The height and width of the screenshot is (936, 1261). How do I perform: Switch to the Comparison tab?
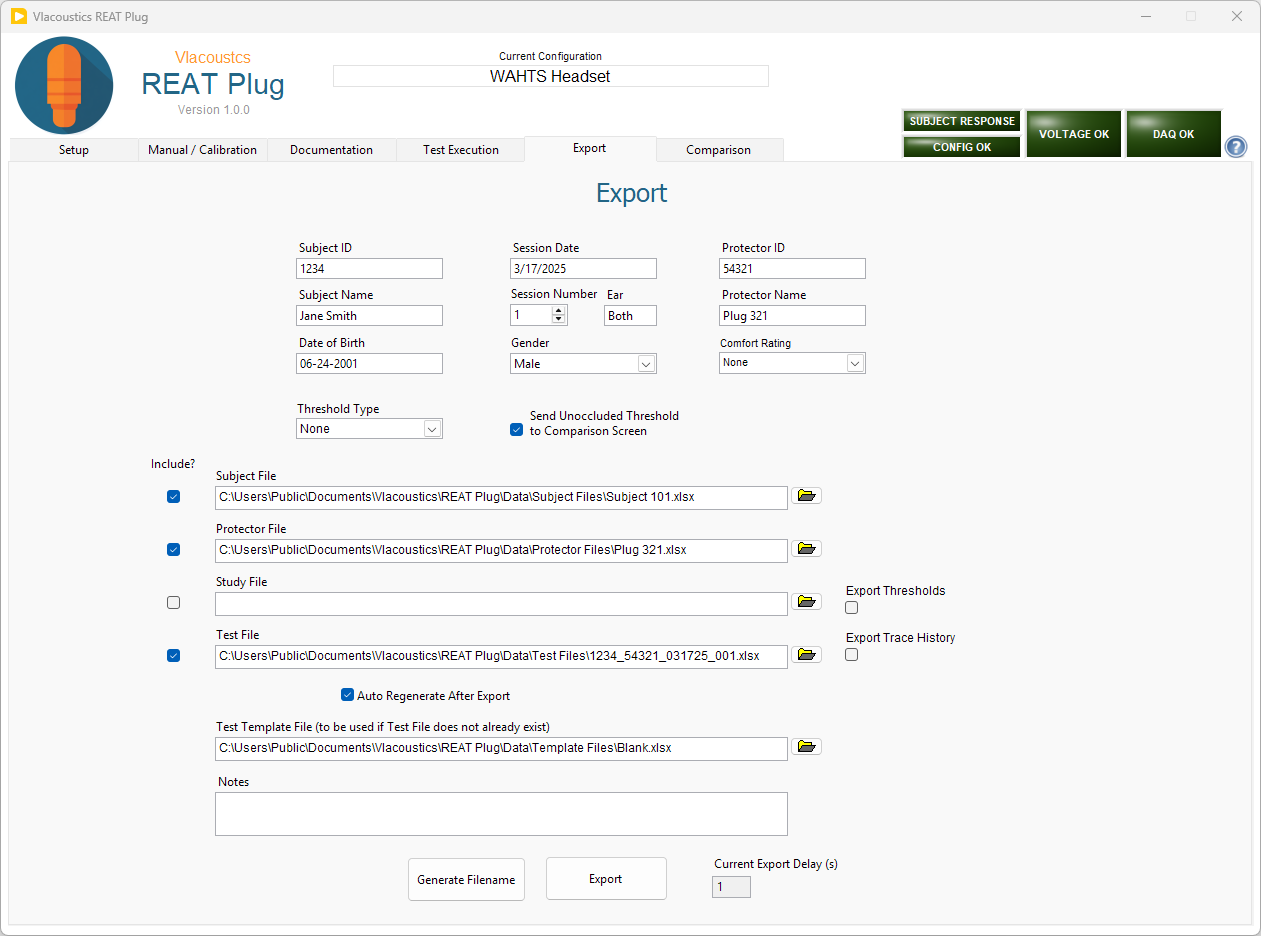point(718,150)
